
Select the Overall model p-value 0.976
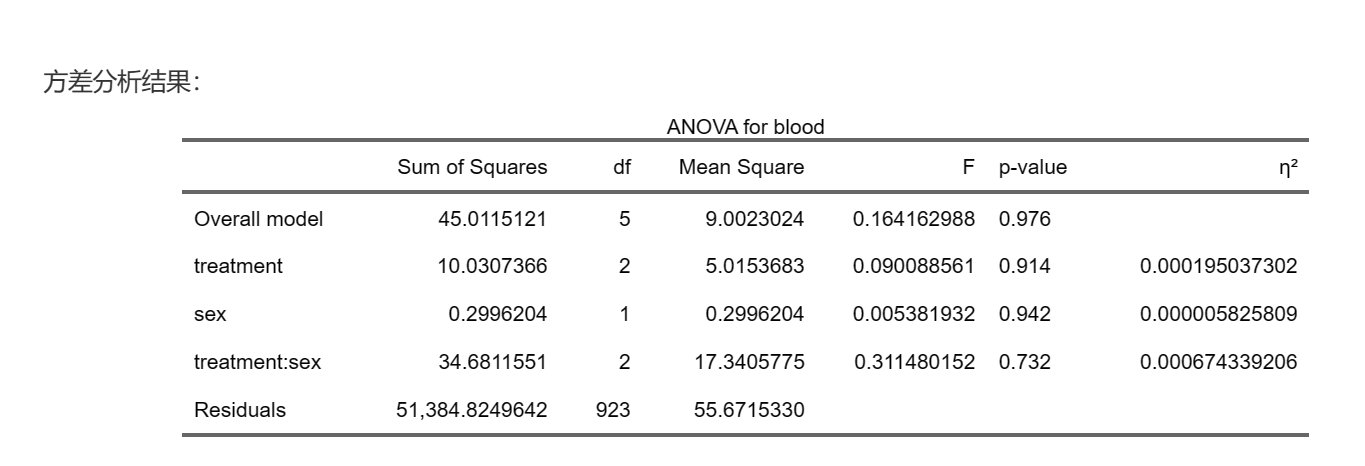coord(1024,218)
